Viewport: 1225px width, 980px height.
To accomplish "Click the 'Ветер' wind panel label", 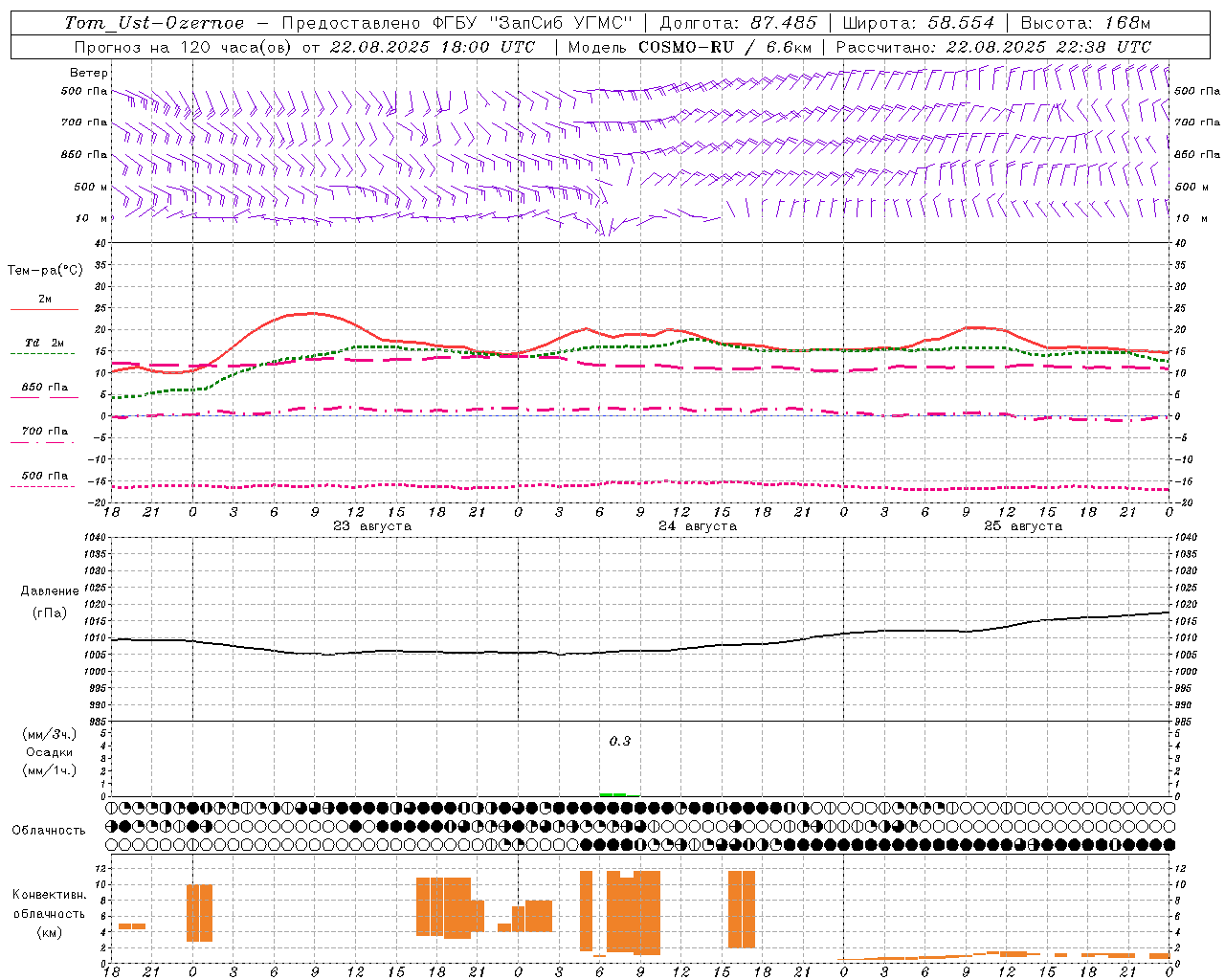I will pyautogui.click(x=89, y=73).
